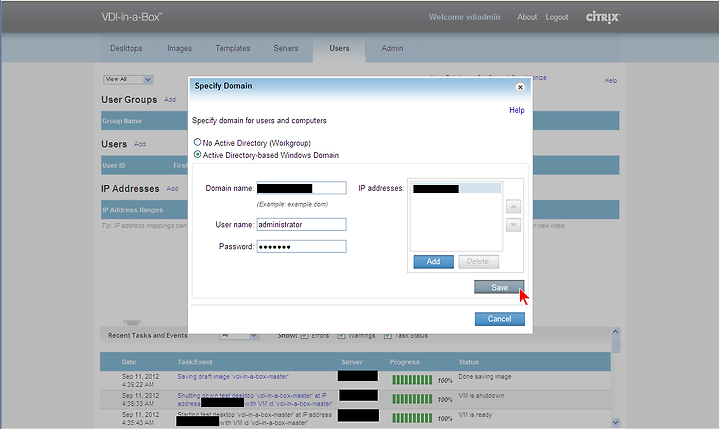Click the About link in header

527,17
